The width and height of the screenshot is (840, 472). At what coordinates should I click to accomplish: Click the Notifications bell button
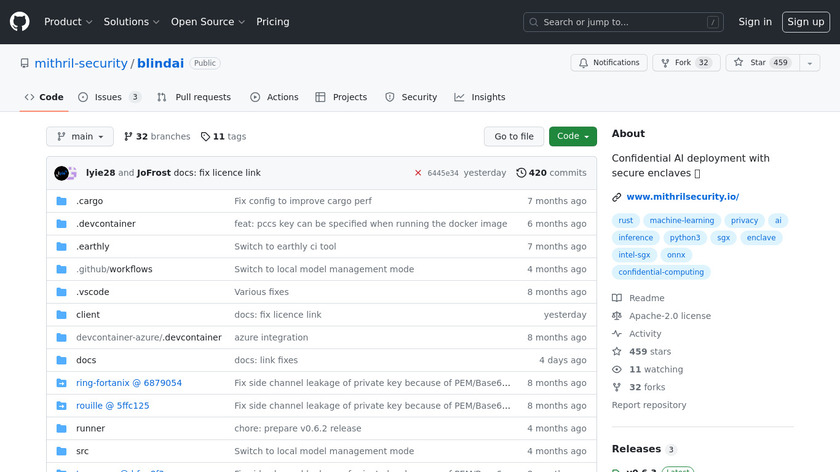pos(608,63)
